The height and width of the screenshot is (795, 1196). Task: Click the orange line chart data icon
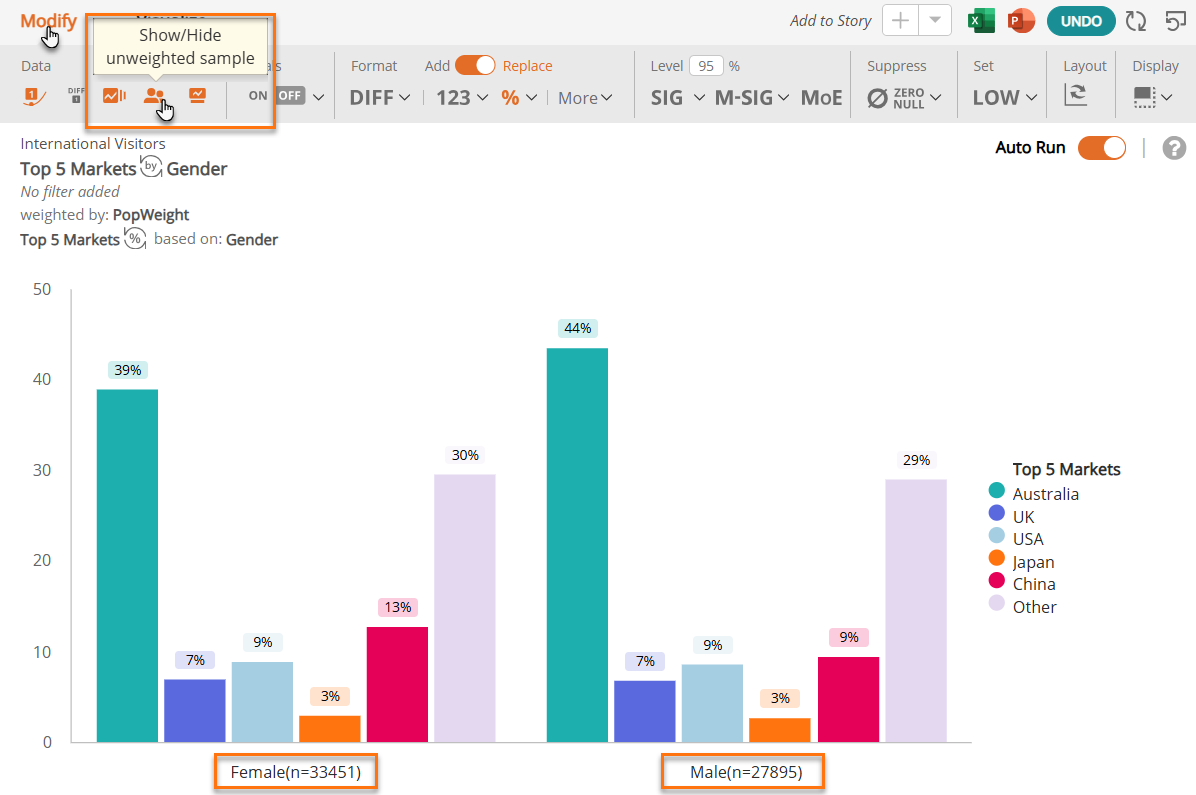(114, 95)
